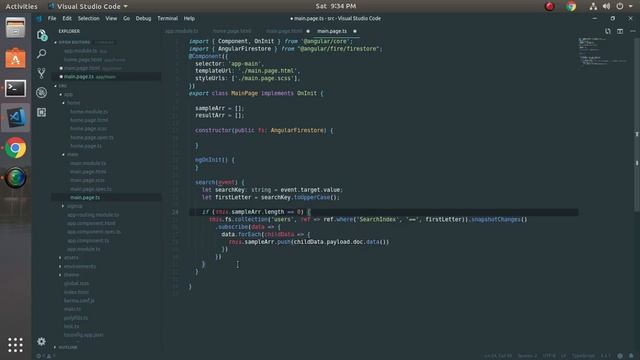This screenshot has height=360, width=640.
Task: Open the Debug menu
Action: click(x=143, y=18)
